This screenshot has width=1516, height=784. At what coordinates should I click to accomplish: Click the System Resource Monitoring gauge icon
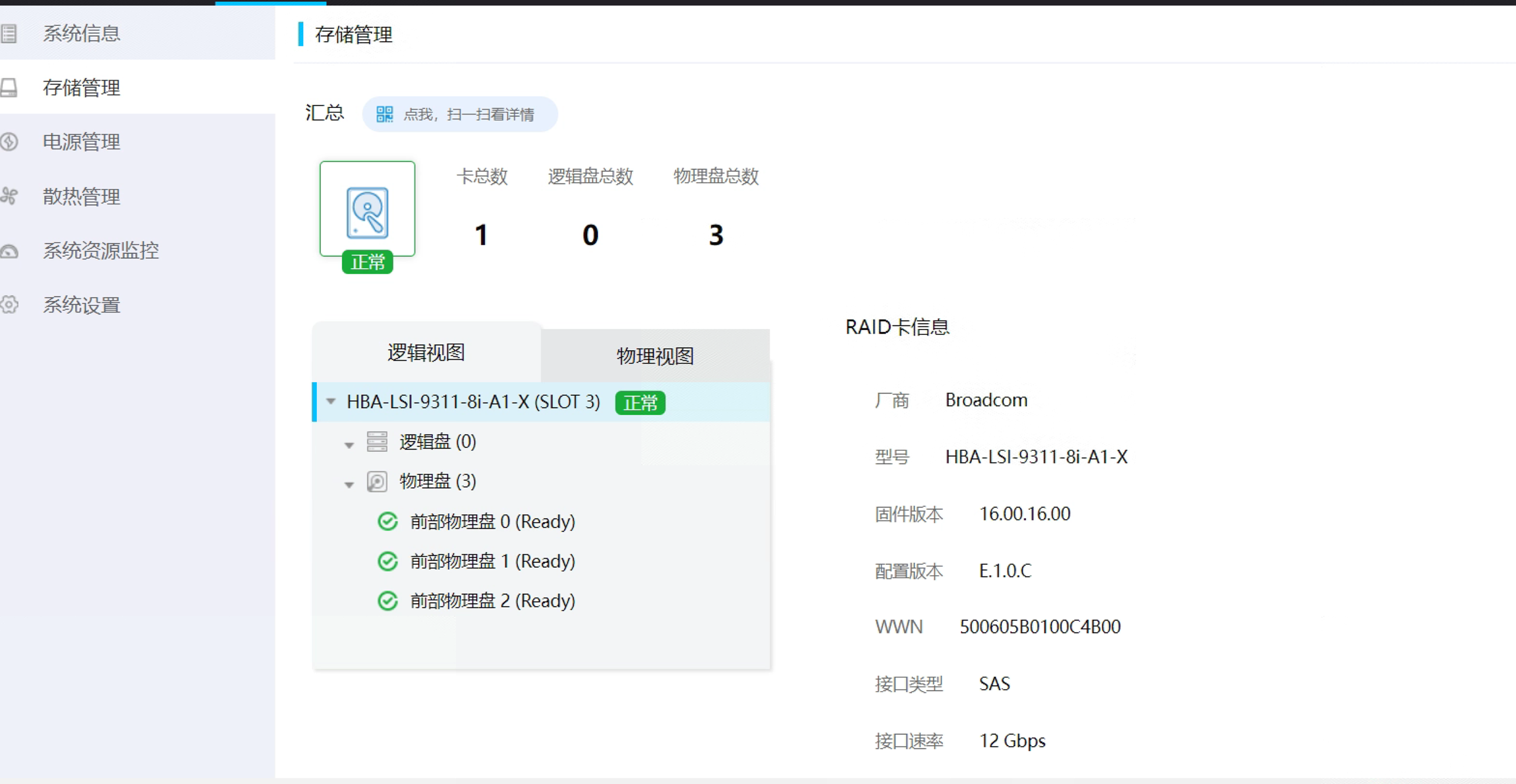click(8, 250)
